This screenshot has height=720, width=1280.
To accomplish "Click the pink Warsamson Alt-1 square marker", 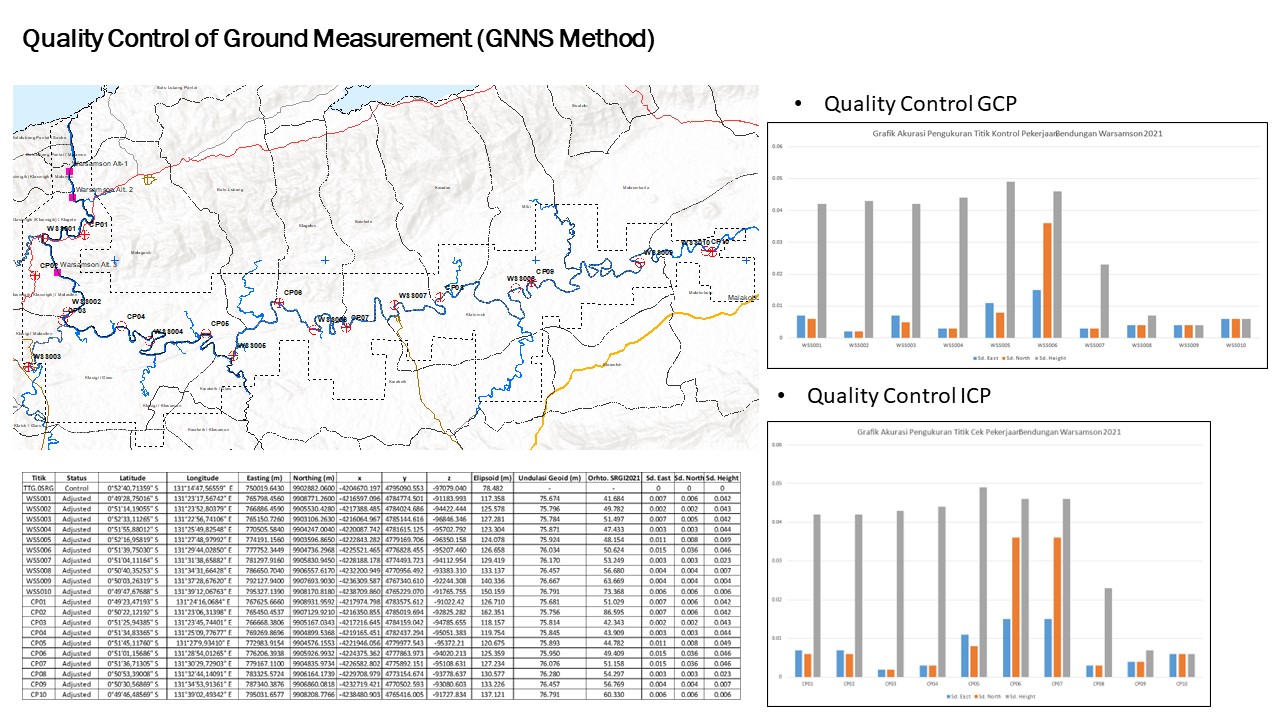I will 71,172.
